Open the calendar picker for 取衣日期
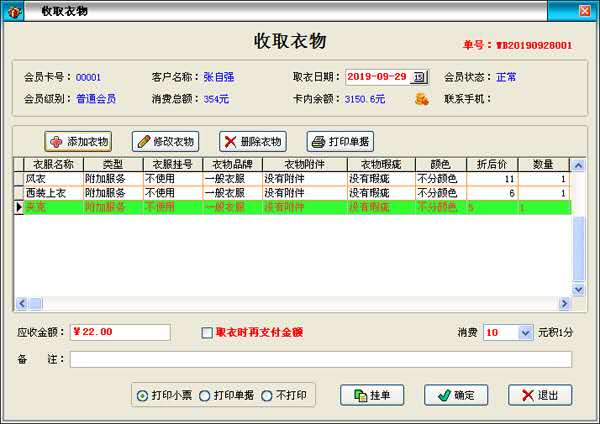This screenshot has height=424, width=600. click(x=419, y=77)
